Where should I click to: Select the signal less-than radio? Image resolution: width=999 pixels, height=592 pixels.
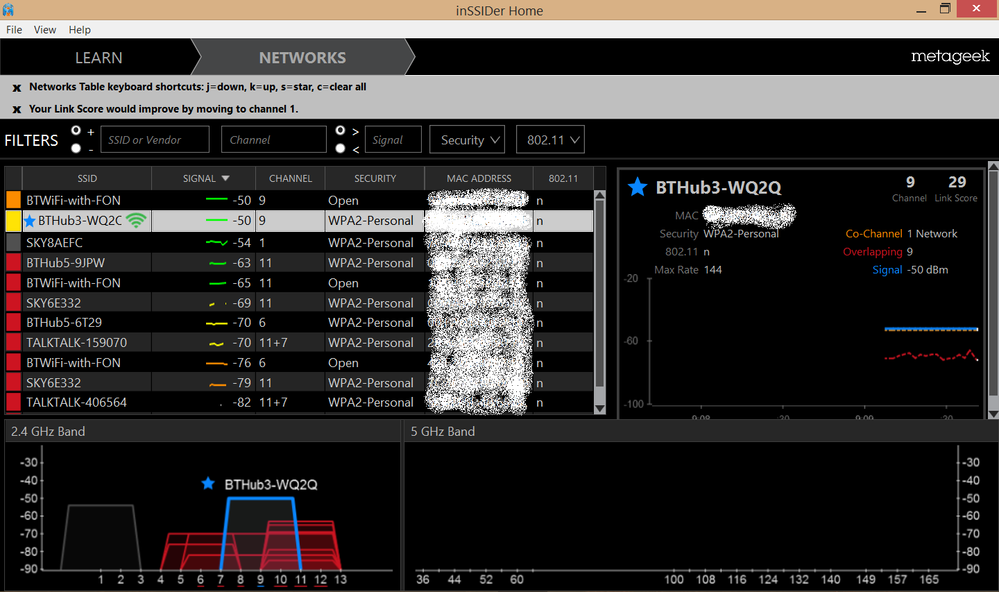340,148
